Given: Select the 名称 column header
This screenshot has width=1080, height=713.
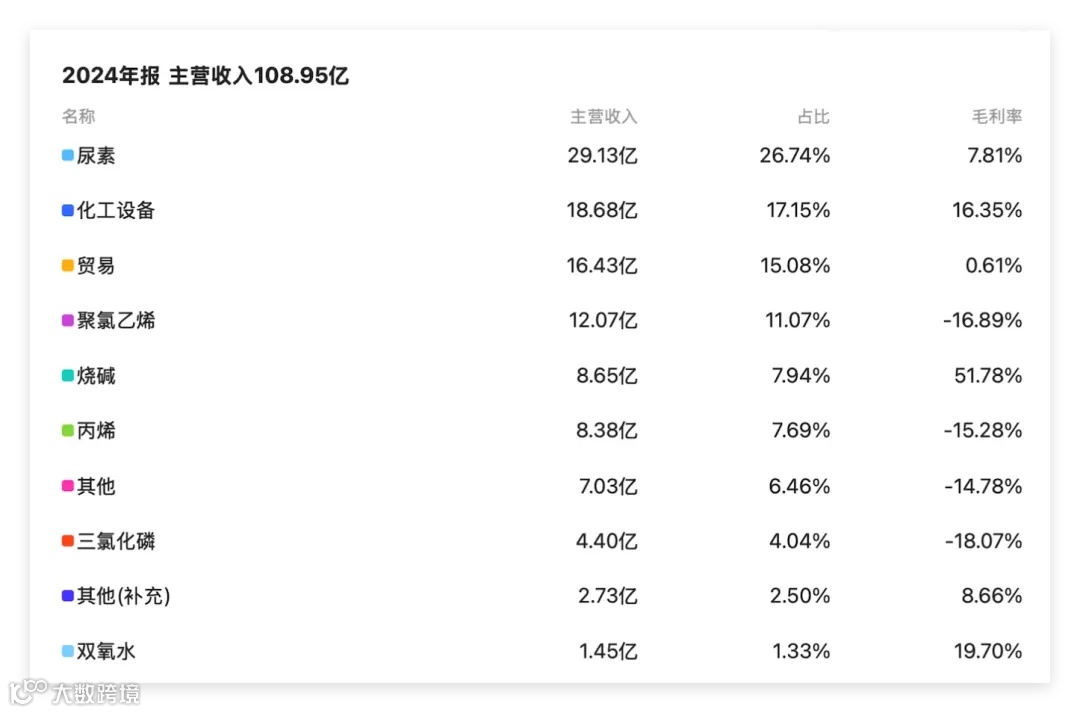Looking at the screenshot, I should [x=79, y=116].
